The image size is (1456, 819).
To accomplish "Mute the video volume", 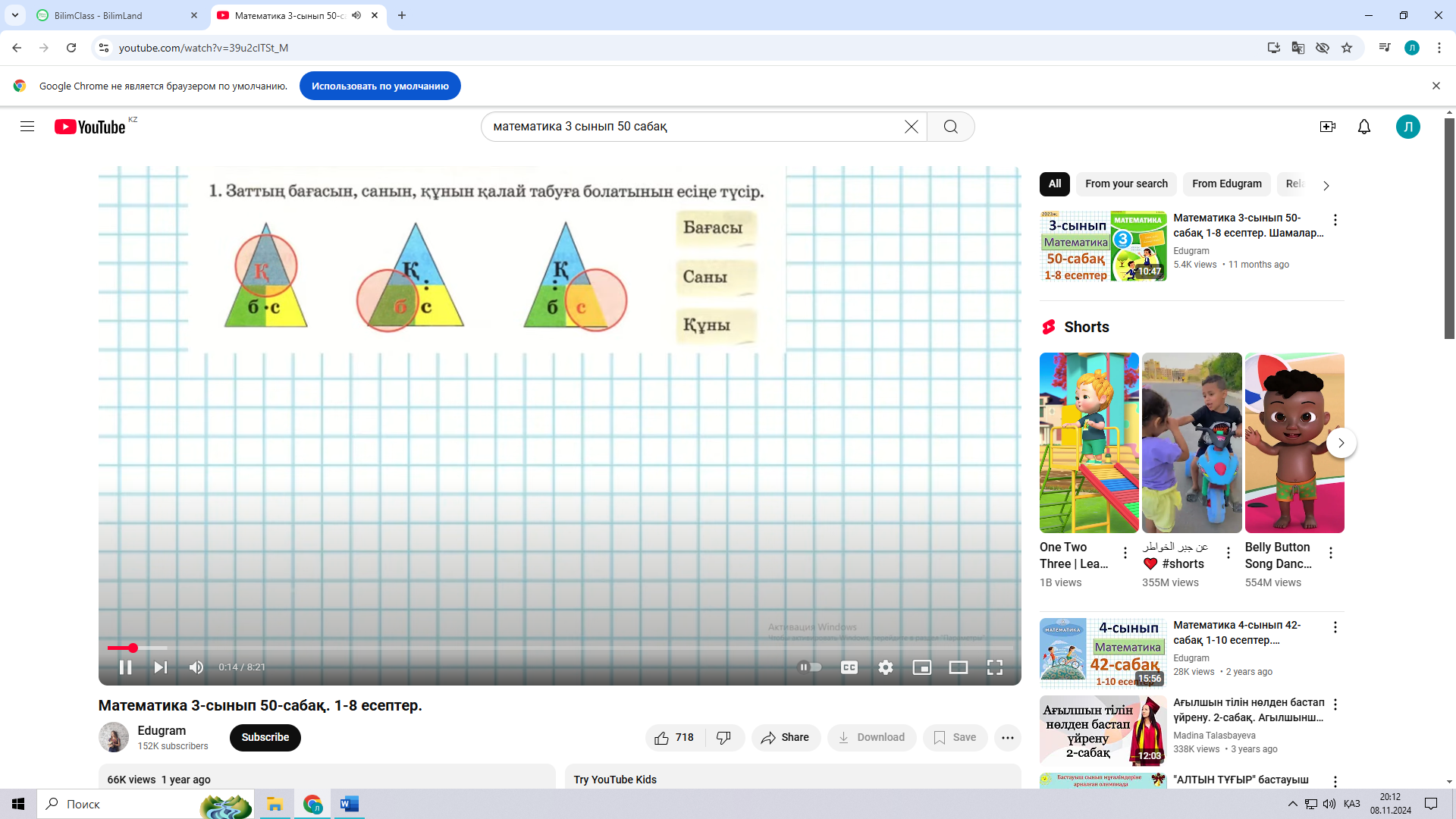I will [196, 667].
